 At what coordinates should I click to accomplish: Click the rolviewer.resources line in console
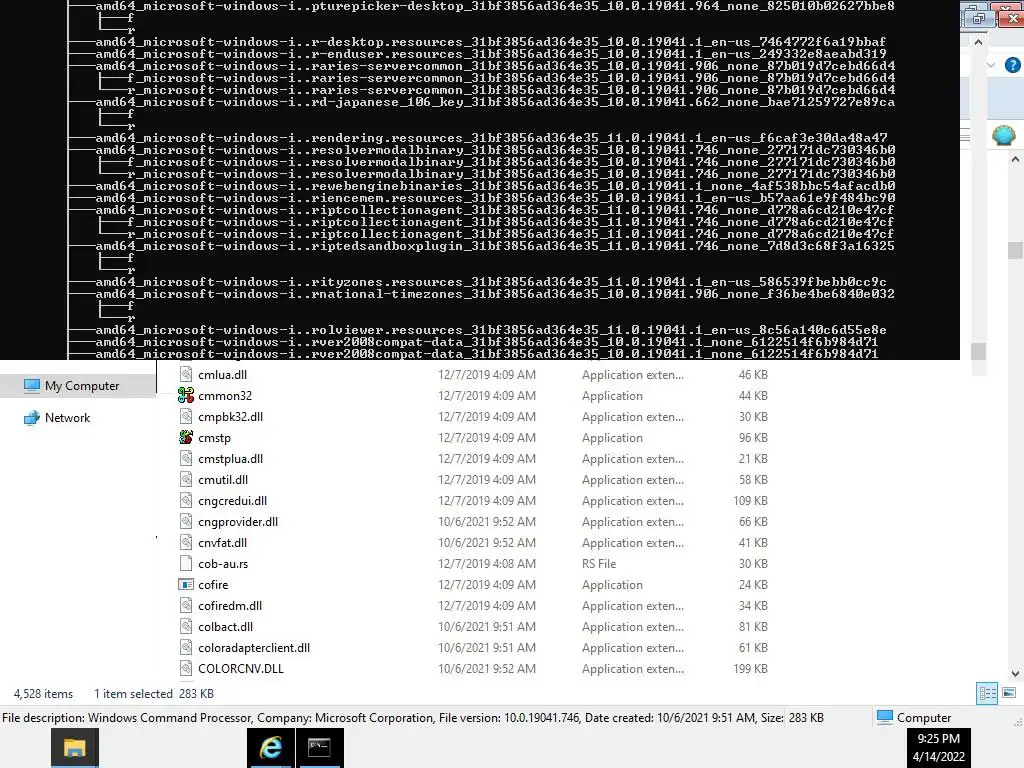point(491,330)
